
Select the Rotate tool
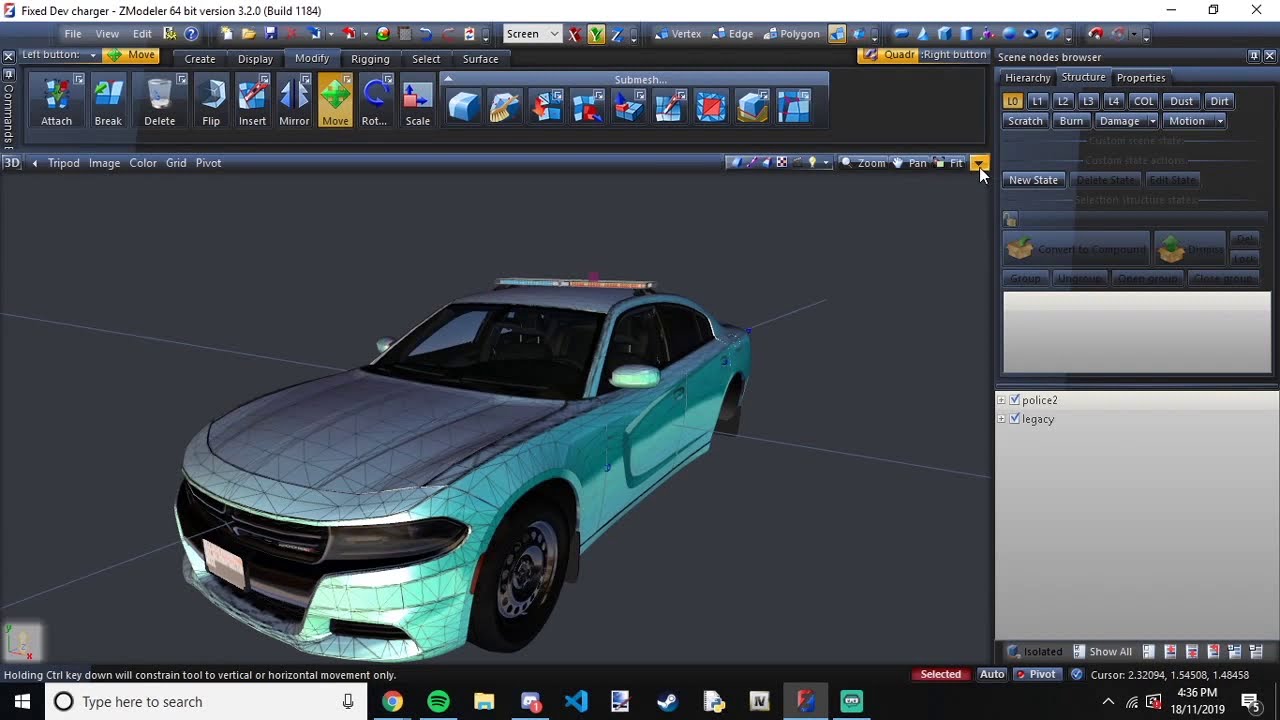[374, 102]
